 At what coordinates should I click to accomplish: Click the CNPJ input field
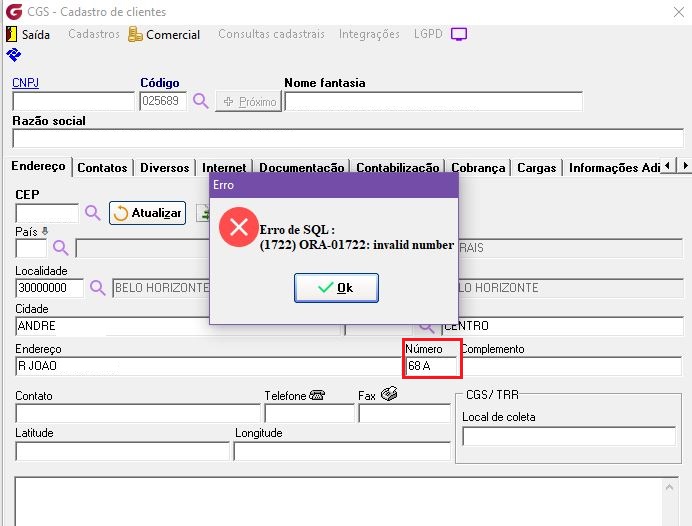tap(73, 101)
